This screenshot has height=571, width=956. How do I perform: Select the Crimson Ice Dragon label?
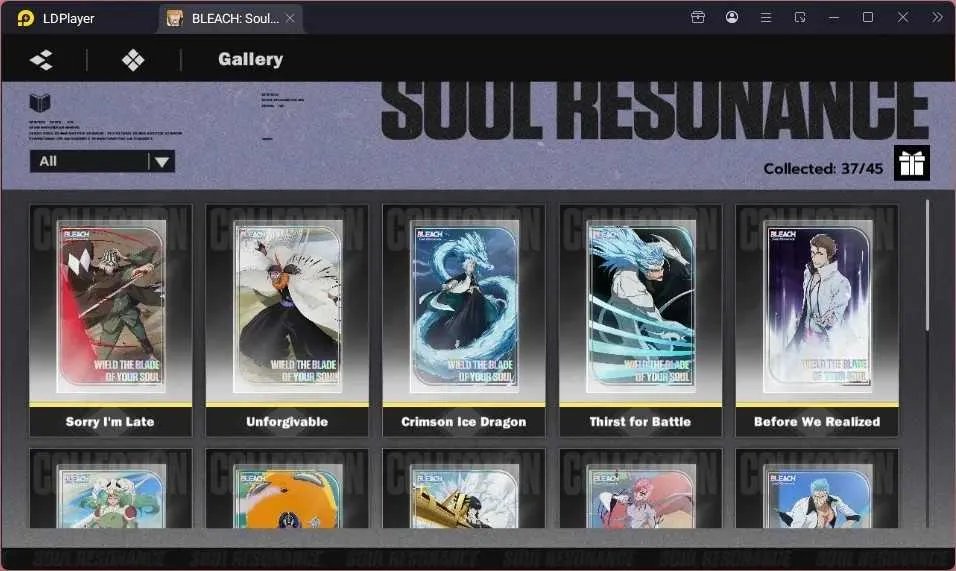[x=463, y=422]
